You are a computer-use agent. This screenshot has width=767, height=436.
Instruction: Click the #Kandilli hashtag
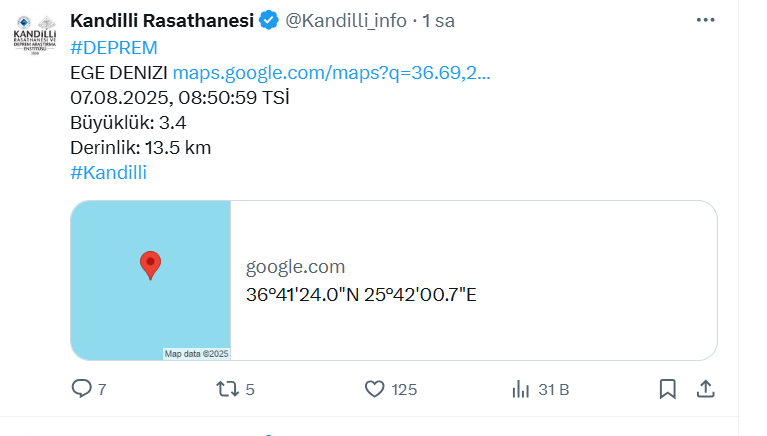(x=109, y=173)
